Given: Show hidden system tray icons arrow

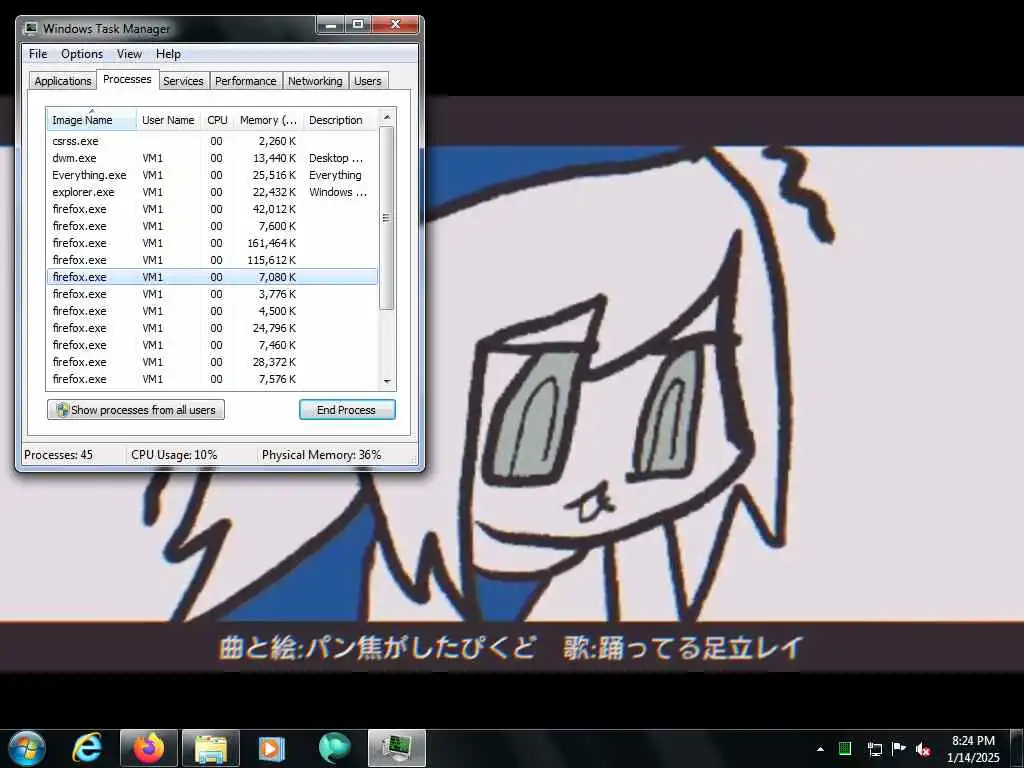Looking at the screenshot, I should (x=820, y=749).
